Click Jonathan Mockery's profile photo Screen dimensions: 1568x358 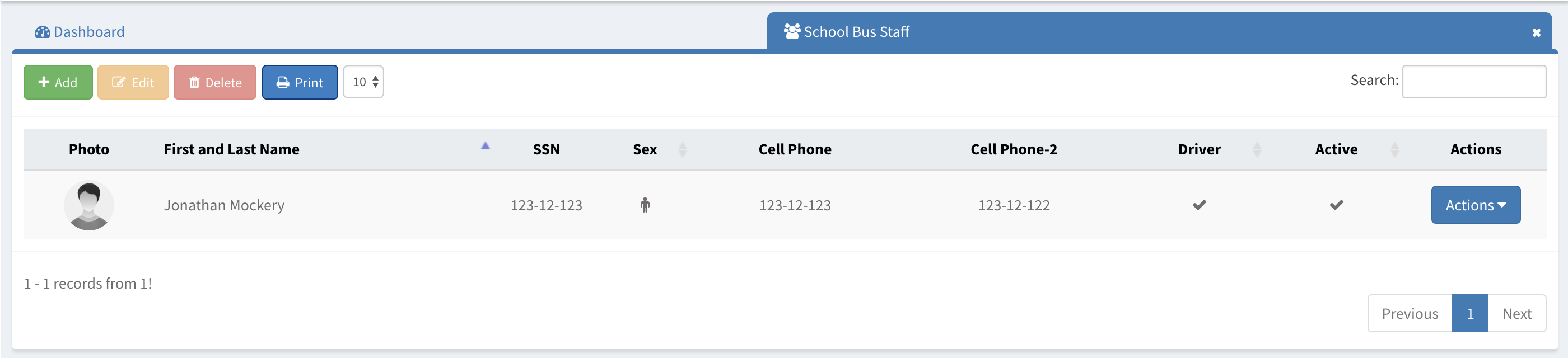(x=89, y=205)
